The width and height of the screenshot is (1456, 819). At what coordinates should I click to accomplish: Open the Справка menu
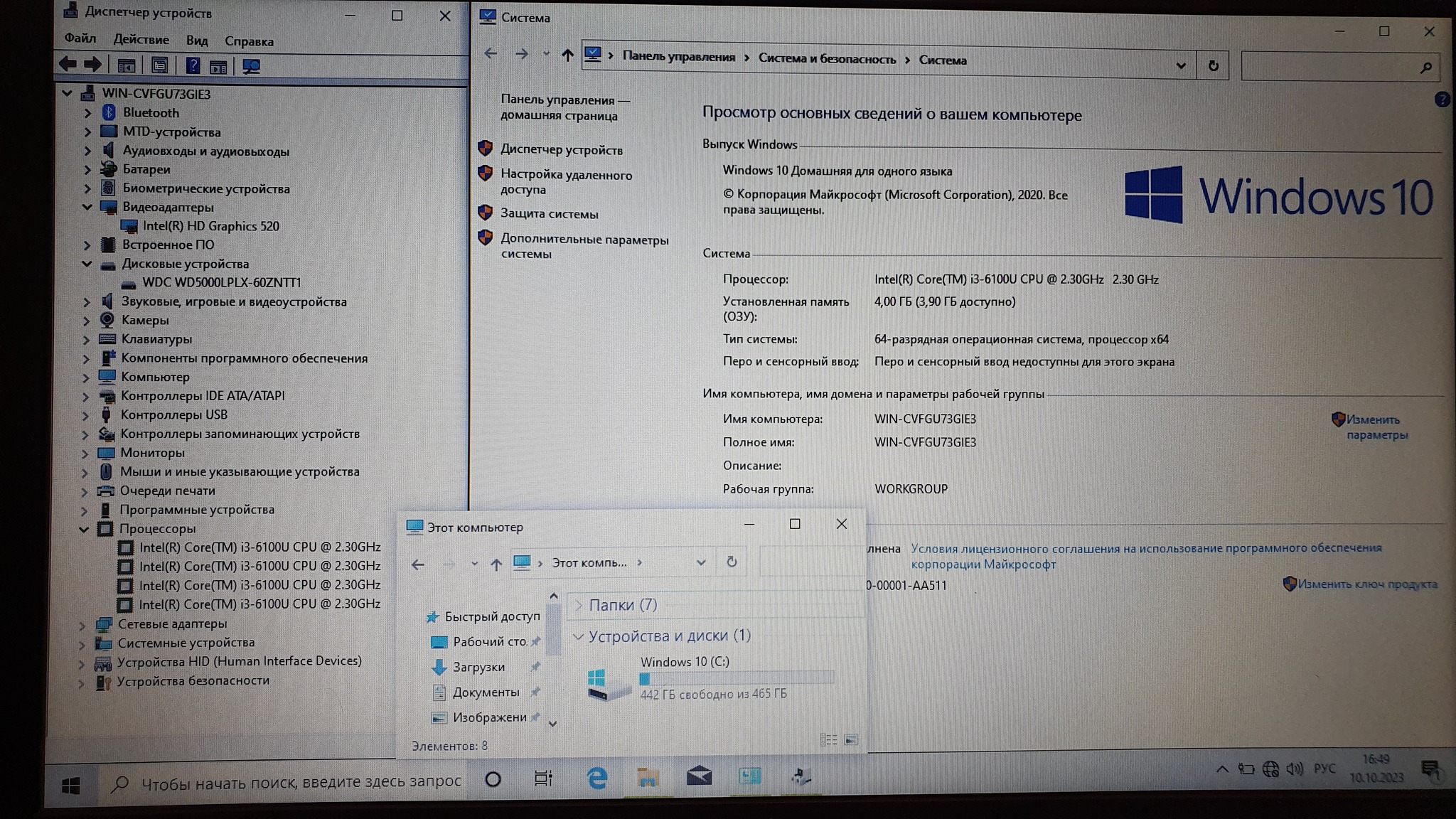(x=249, y=41)
